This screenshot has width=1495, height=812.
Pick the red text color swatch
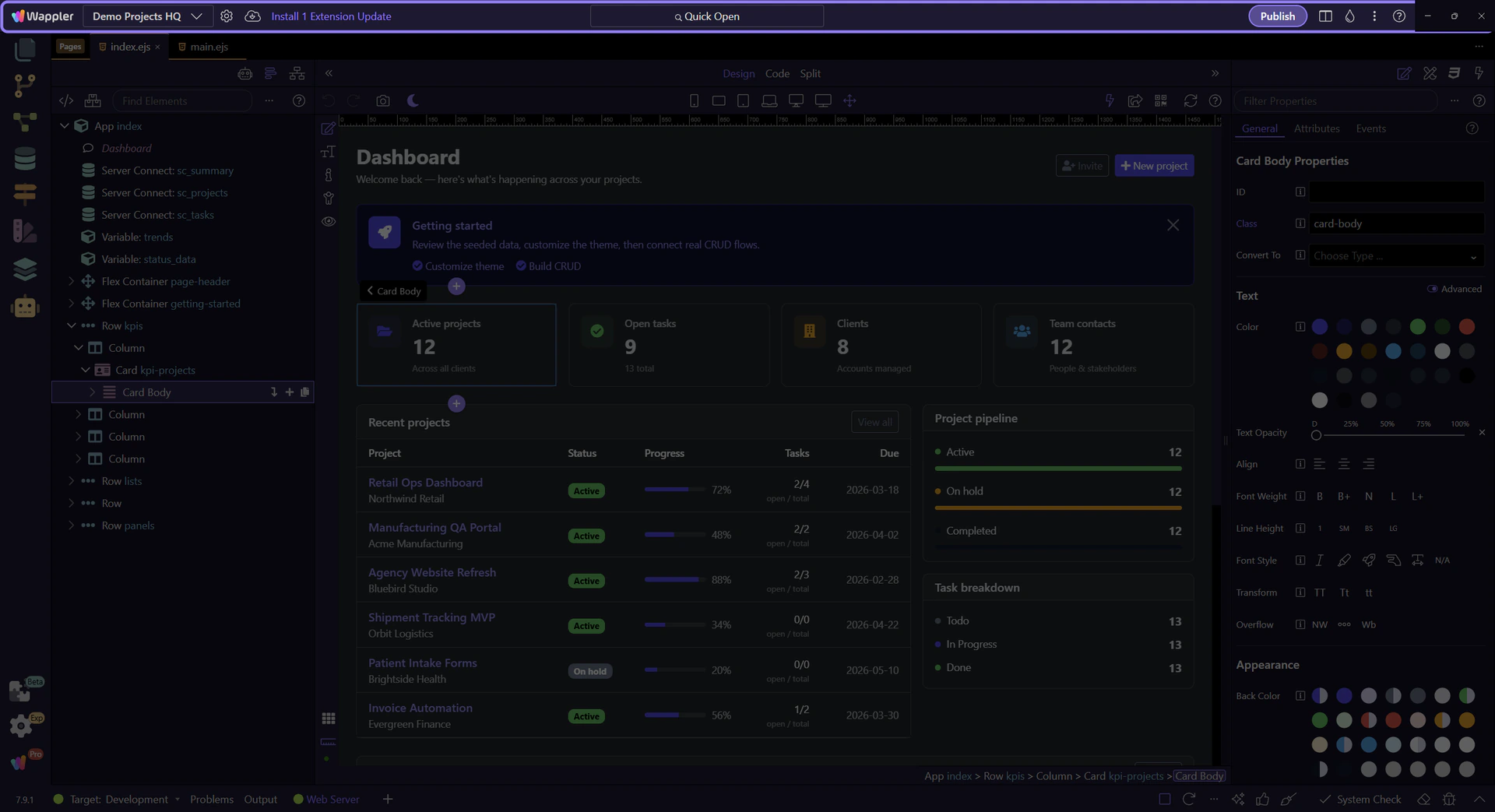point(1466,327)
